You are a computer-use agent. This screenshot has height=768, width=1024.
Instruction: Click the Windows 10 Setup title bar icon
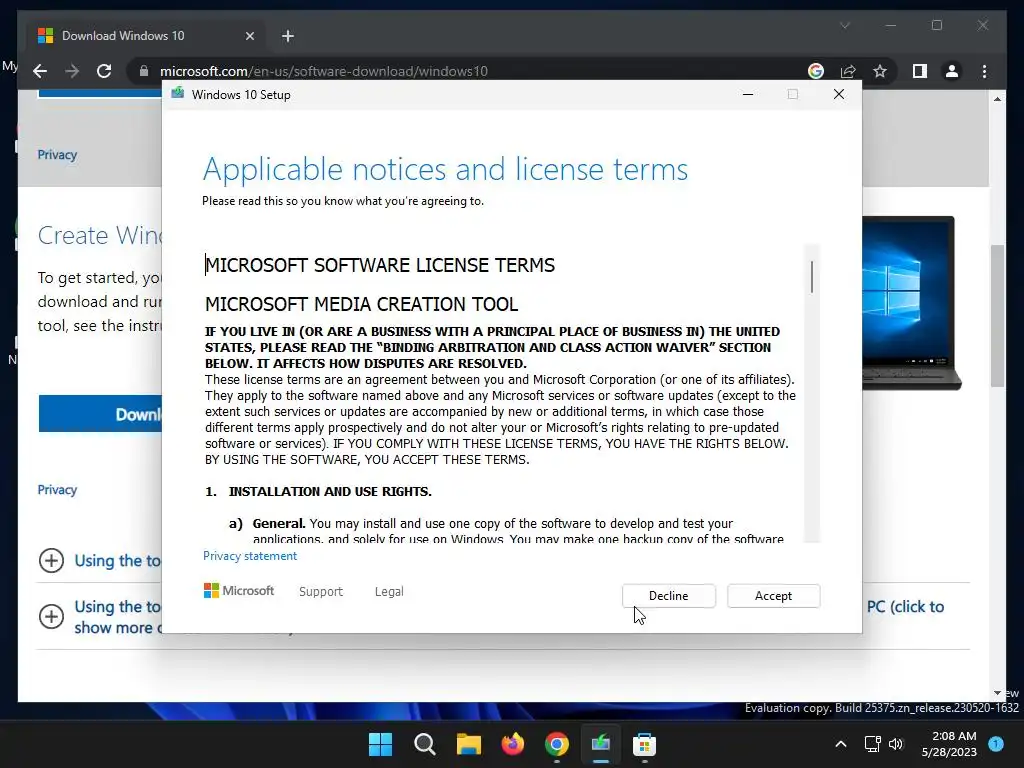pos(178,94)
